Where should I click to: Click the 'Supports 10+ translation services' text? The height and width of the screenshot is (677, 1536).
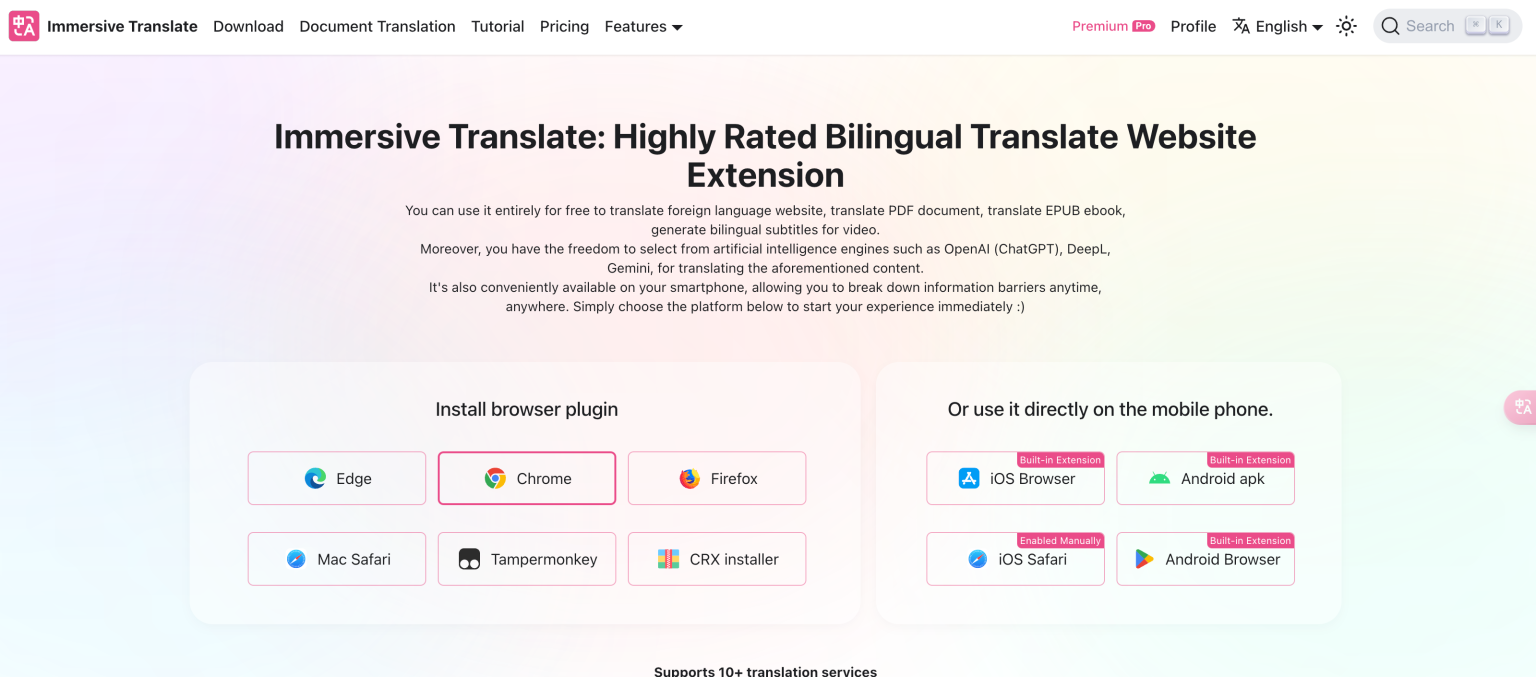coord(765,671)
